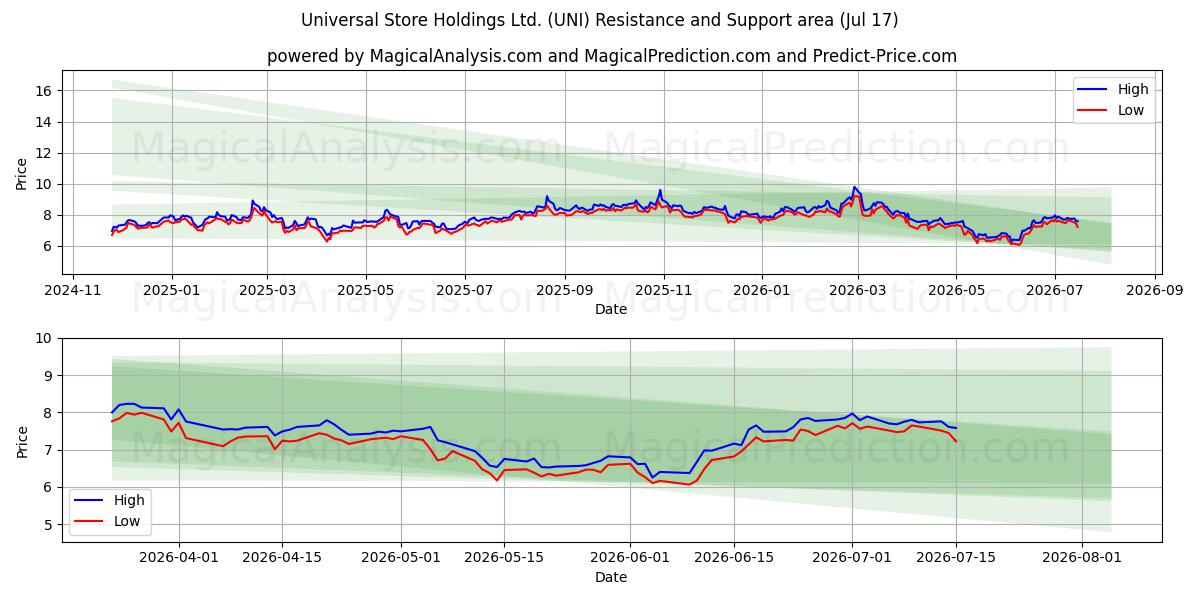Click the top chart 'Date' axis label
Viewport: 1200px width, 600px height.
pyautogui.click(x=611, y=309)
